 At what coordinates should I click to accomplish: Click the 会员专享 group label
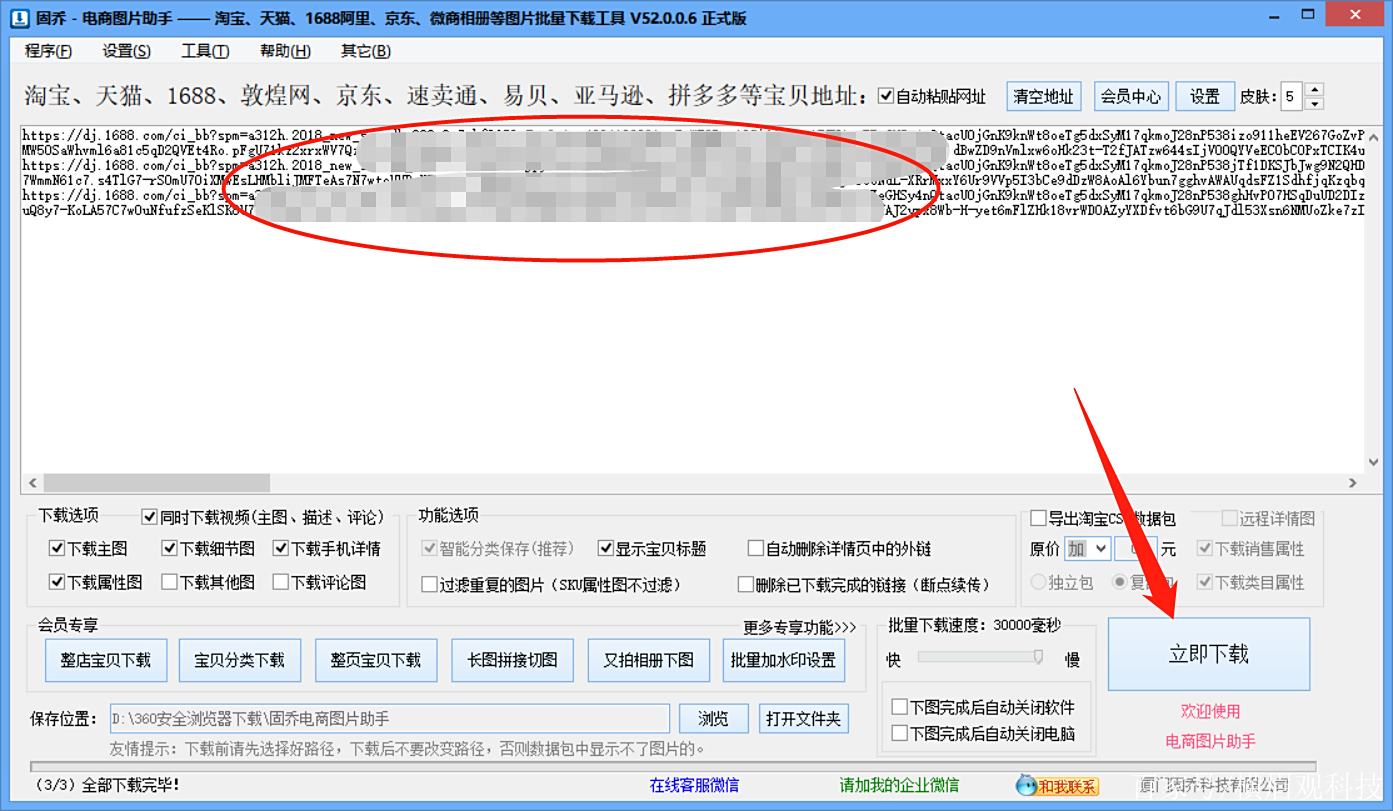(68, 625)
